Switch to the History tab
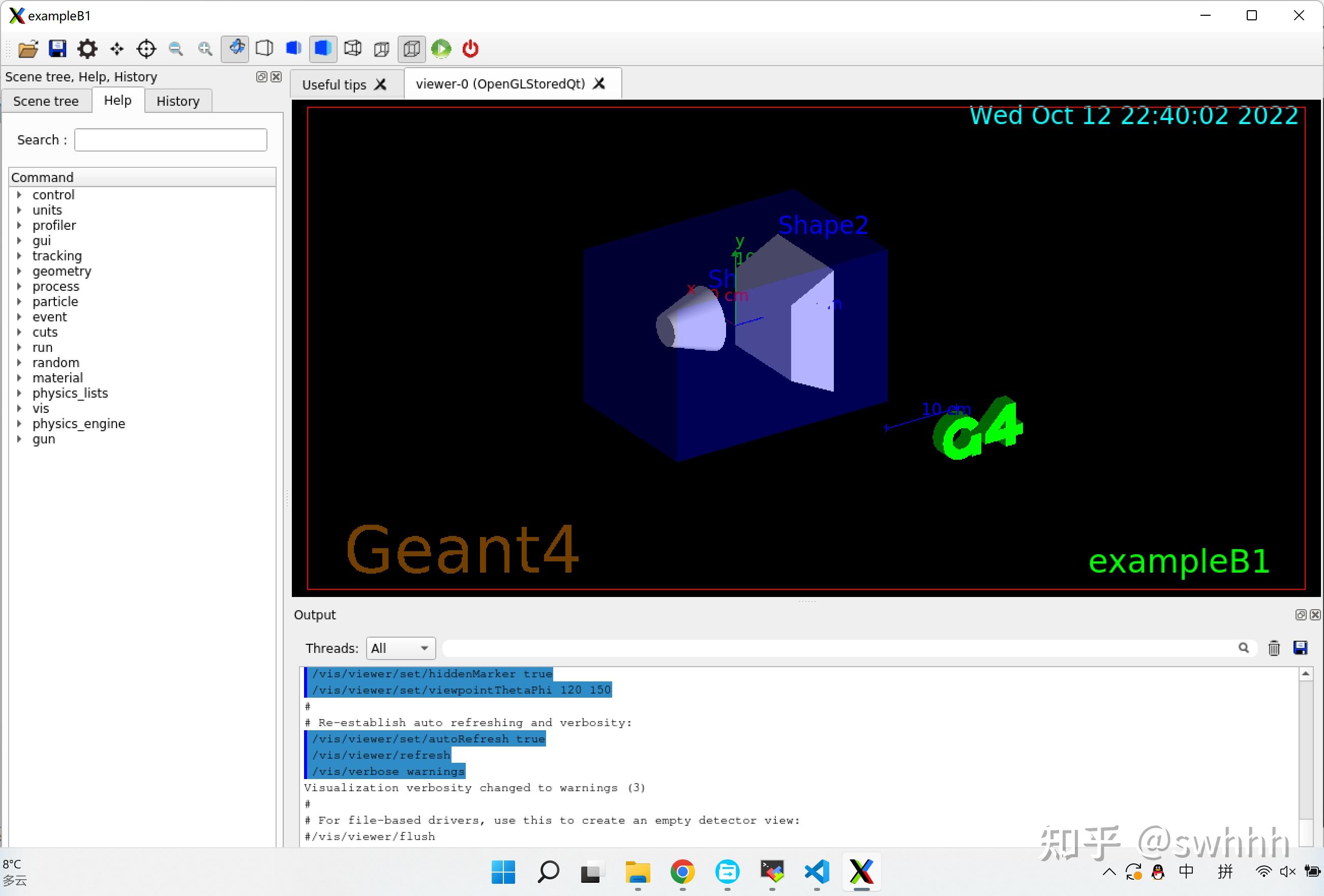The width and height of the screenshot is (1324, 896). coord(177,101)
